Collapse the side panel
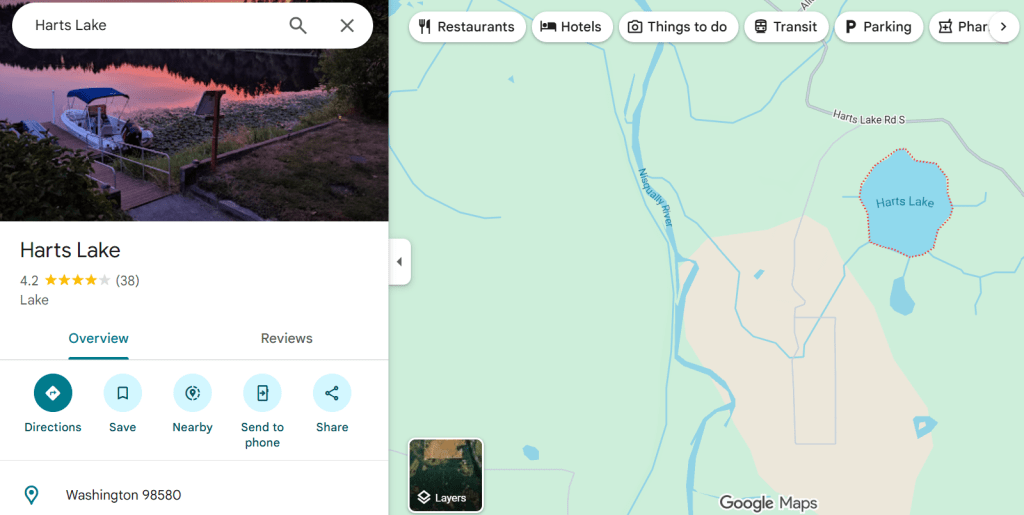The height and width of the screenshot is (515, 1024). pyautogui.click(x=399, y=262)
